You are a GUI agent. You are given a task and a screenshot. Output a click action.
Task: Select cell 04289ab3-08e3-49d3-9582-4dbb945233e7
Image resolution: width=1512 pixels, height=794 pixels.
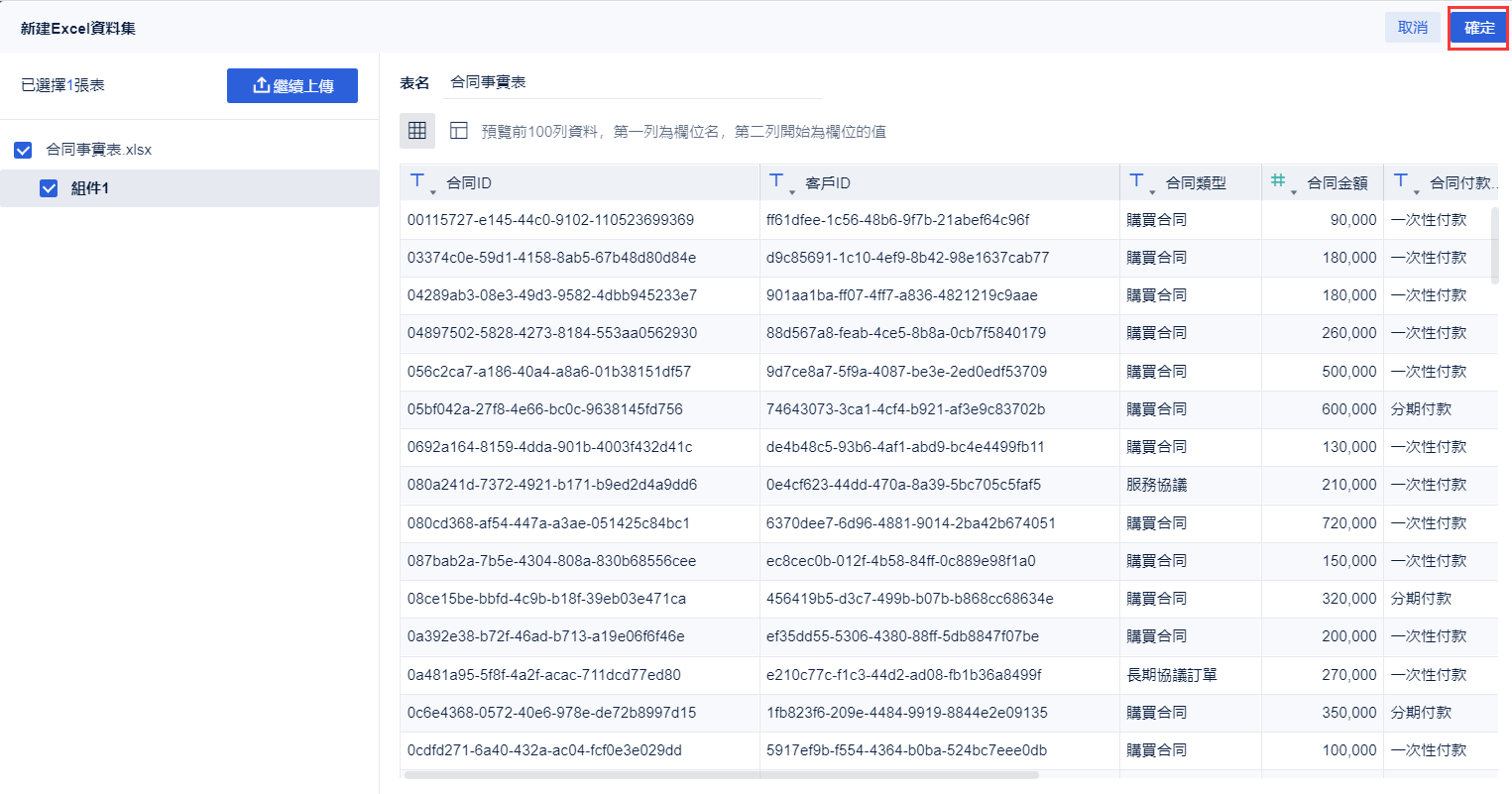(x=580, y=295)
